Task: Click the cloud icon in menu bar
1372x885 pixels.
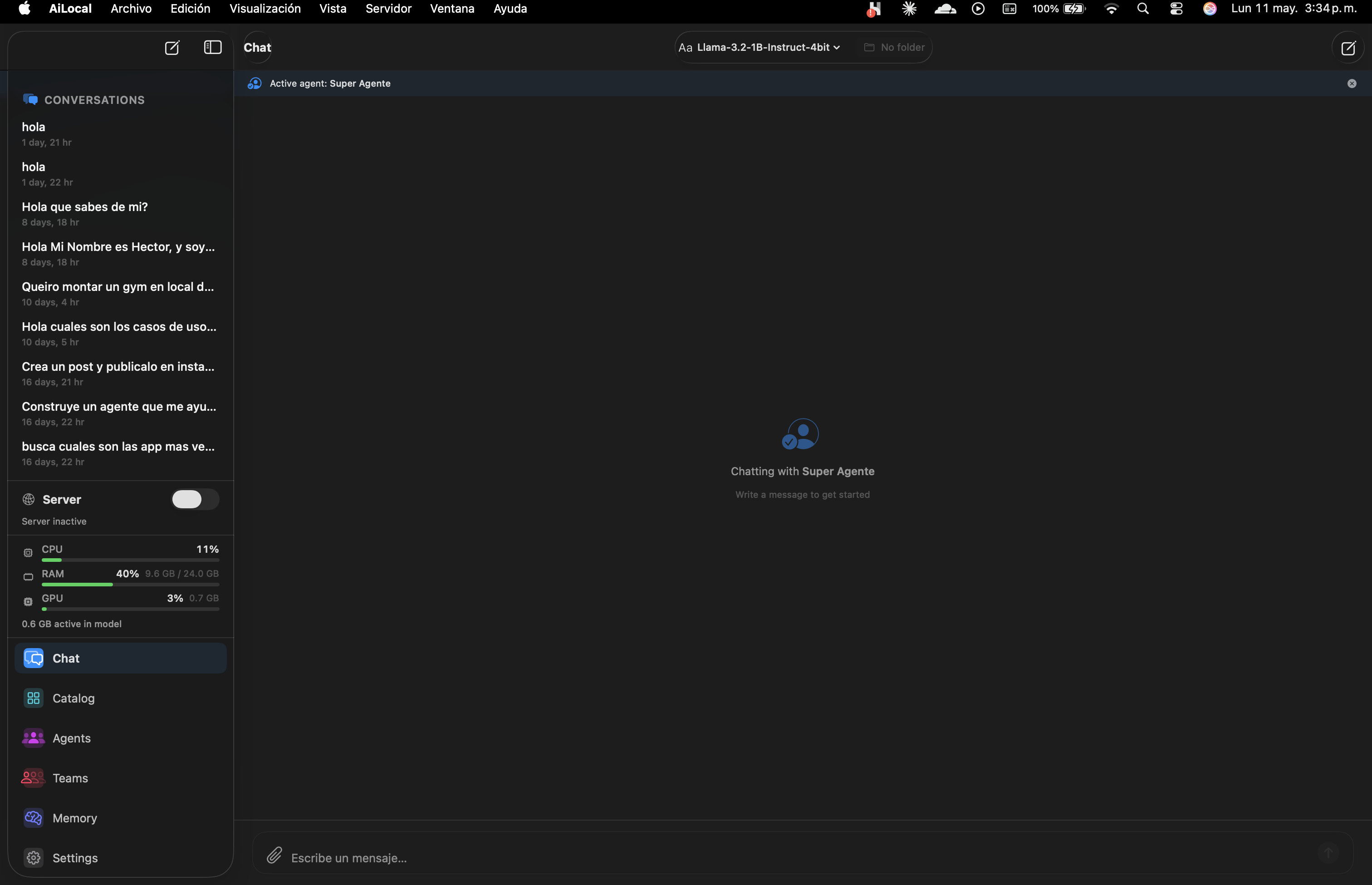Action: (x=945, y=9)
